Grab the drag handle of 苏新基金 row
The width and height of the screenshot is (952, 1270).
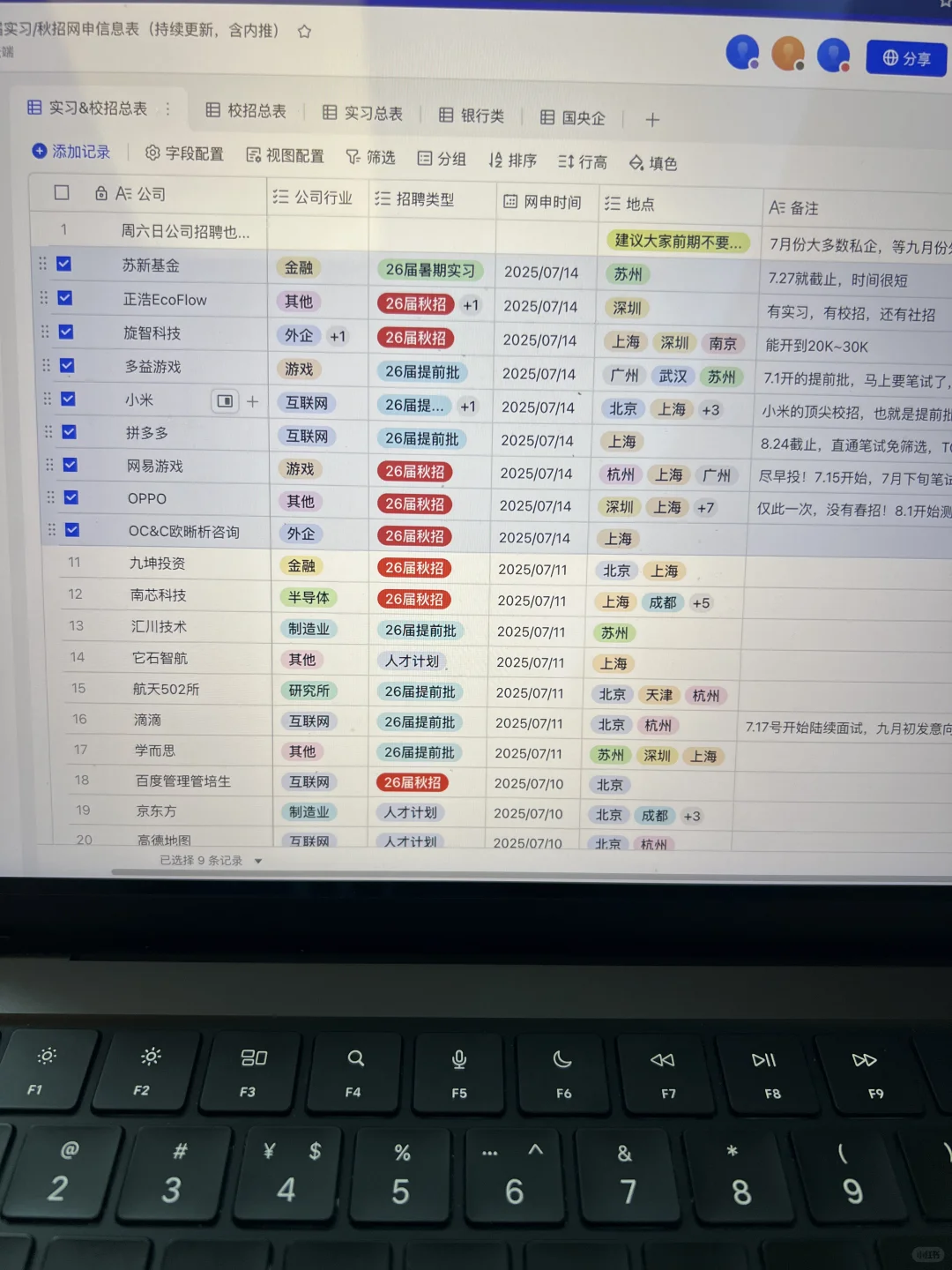[x=42, y=264]
